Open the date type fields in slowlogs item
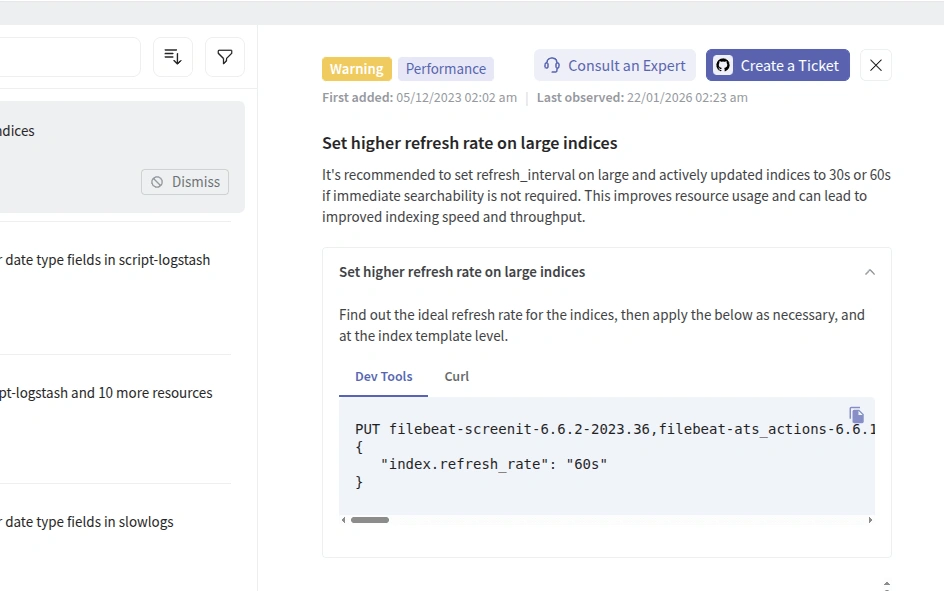Image resolution: width=944 pixels, height=591 pixels. coord(88,521)
